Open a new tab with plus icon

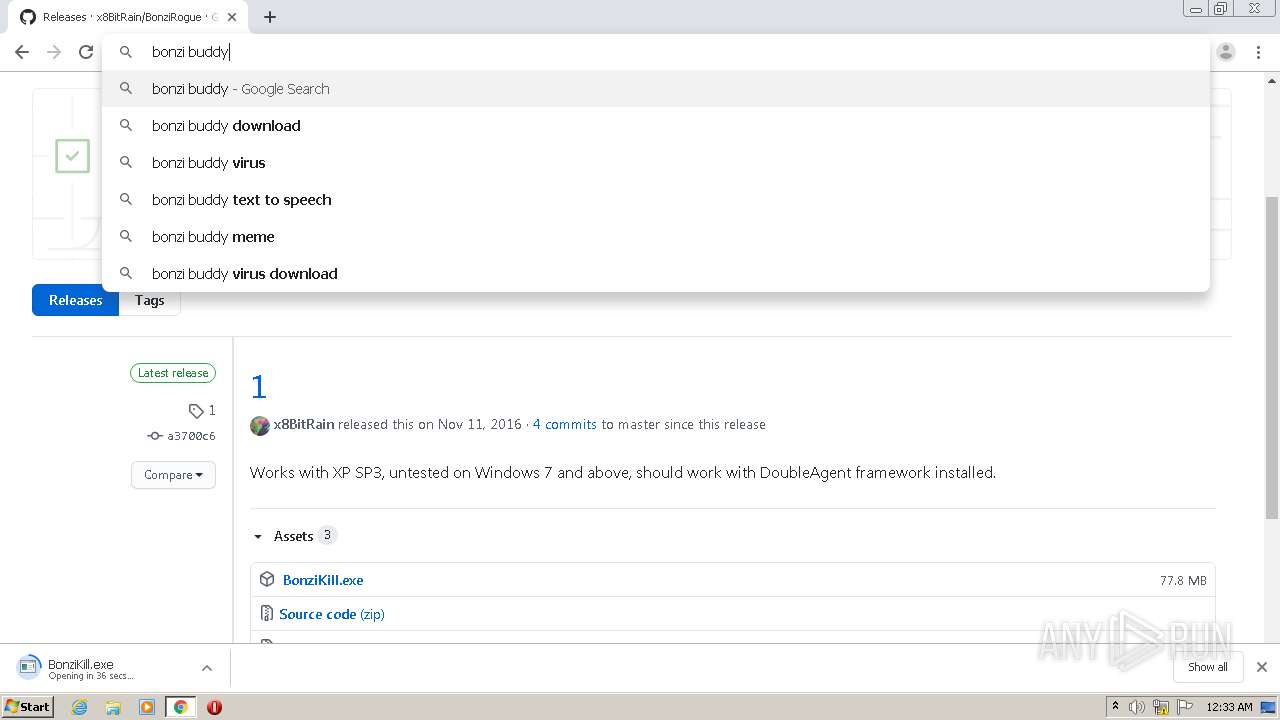270,17
